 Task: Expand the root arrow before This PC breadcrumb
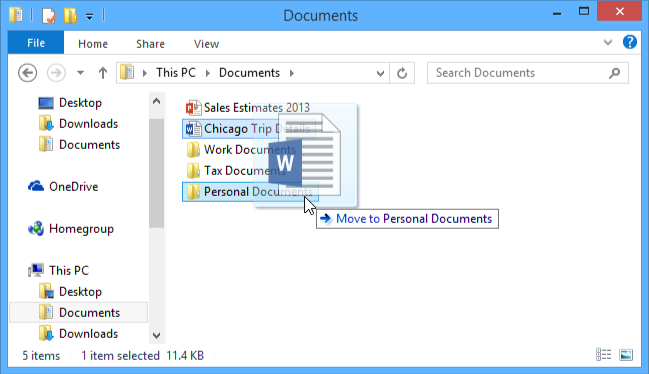tap(144, 73)
